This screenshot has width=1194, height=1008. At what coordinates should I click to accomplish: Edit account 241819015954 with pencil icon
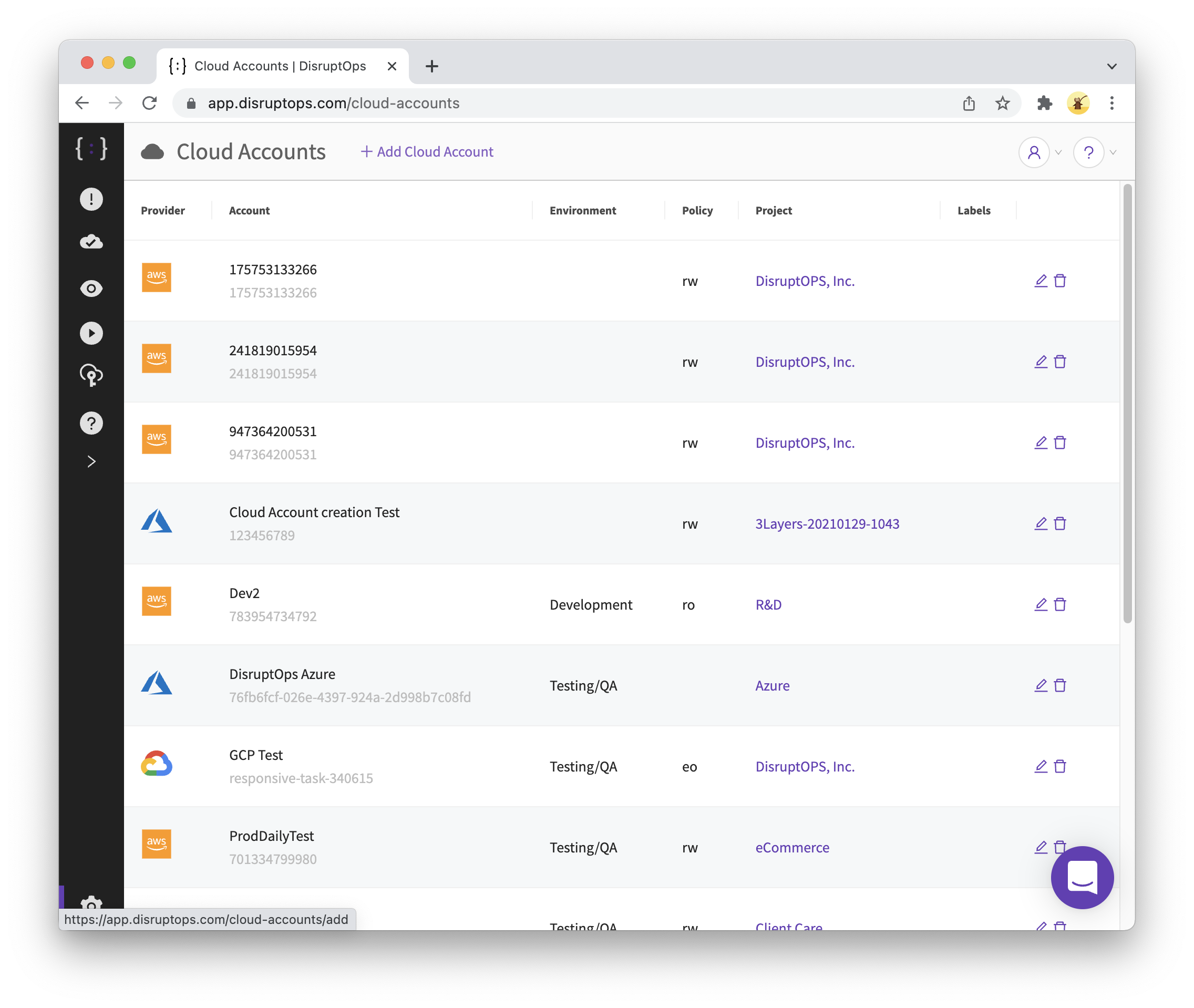tap(1041, 362)
